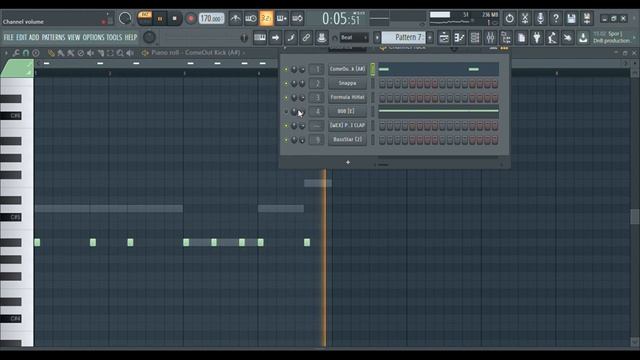Open the OPTIONS menu
Image resolution: width=640 pixels, height=360 pixels.
93,38
